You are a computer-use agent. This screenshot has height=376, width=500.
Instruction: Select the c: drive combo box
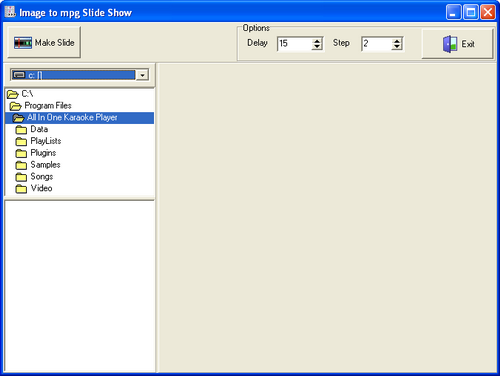pos(79,75)
